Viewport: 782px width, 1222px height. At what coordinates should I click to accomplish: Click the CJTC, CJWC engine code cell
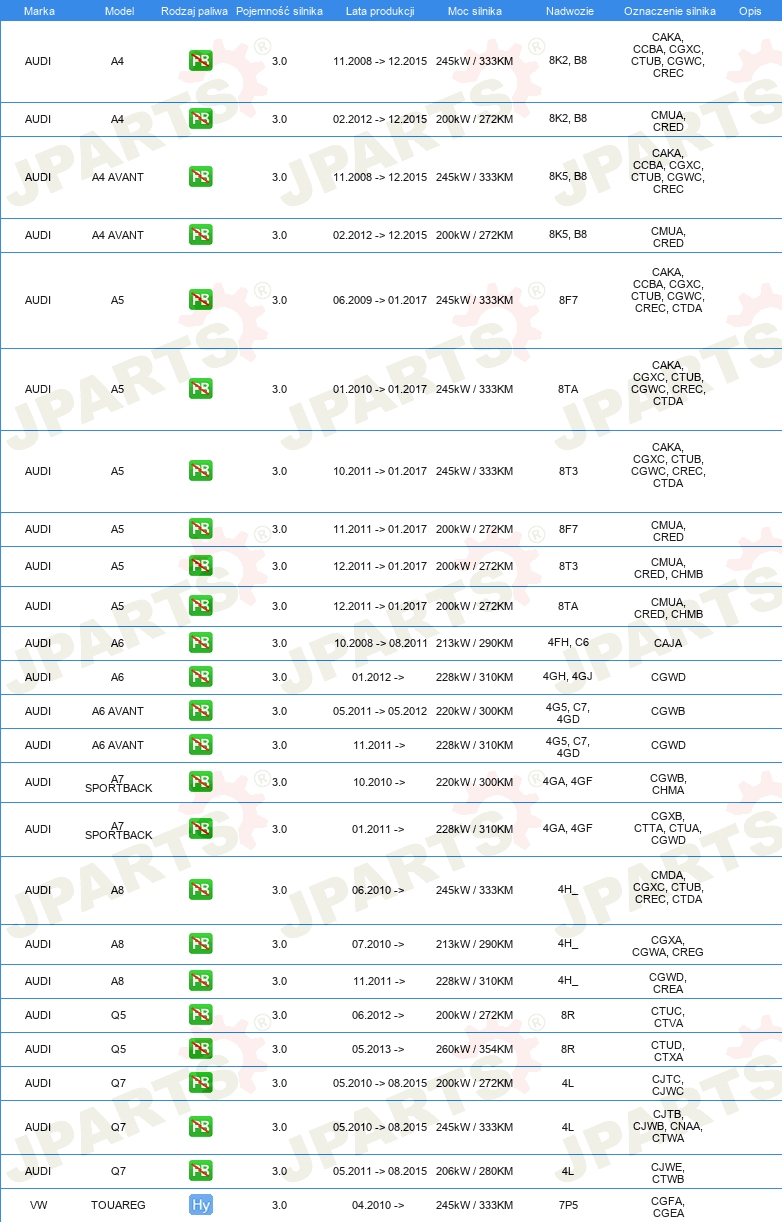pos(668,1085)
